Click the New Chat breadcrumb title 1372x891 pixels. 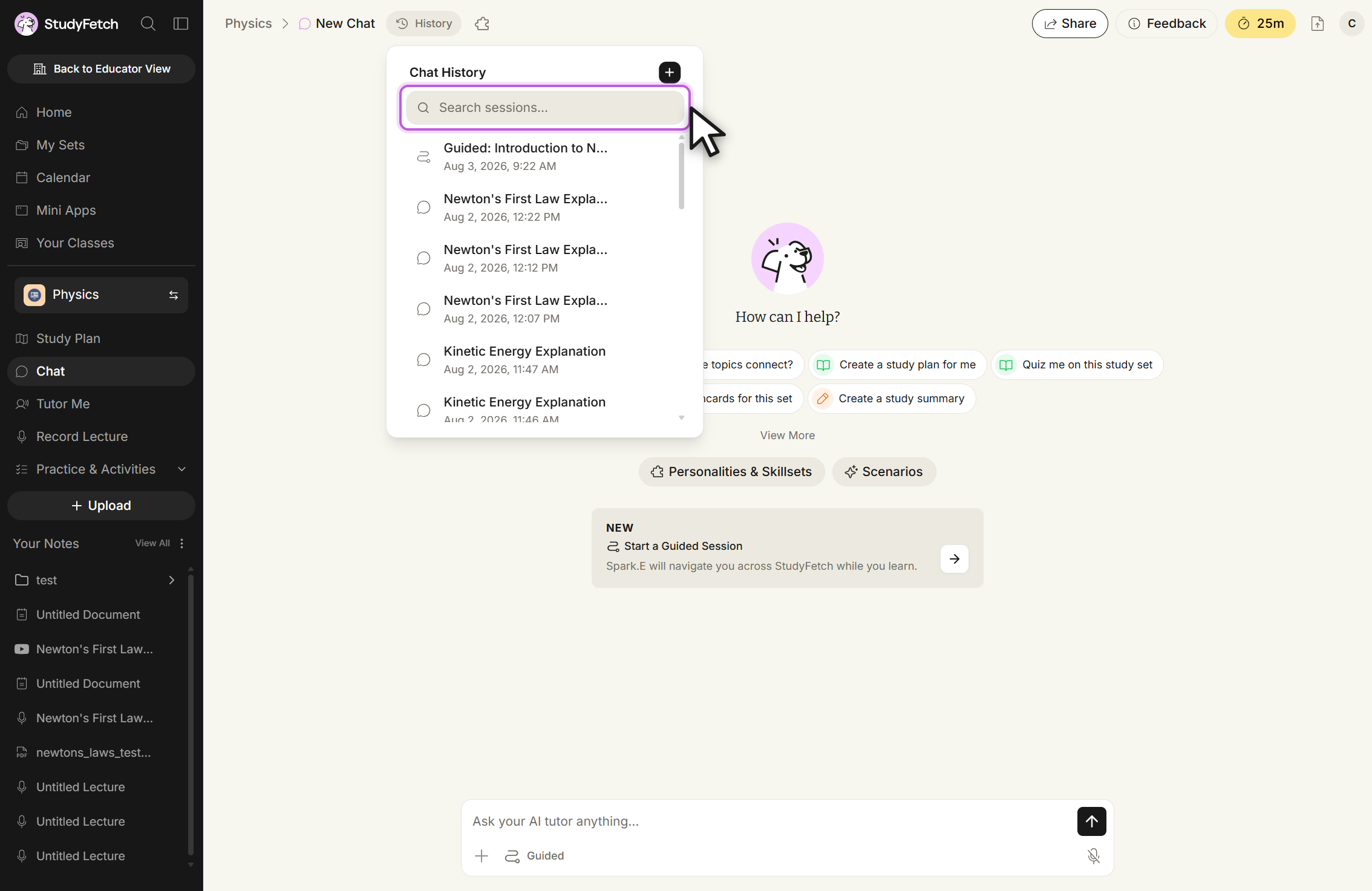point(345,24)
